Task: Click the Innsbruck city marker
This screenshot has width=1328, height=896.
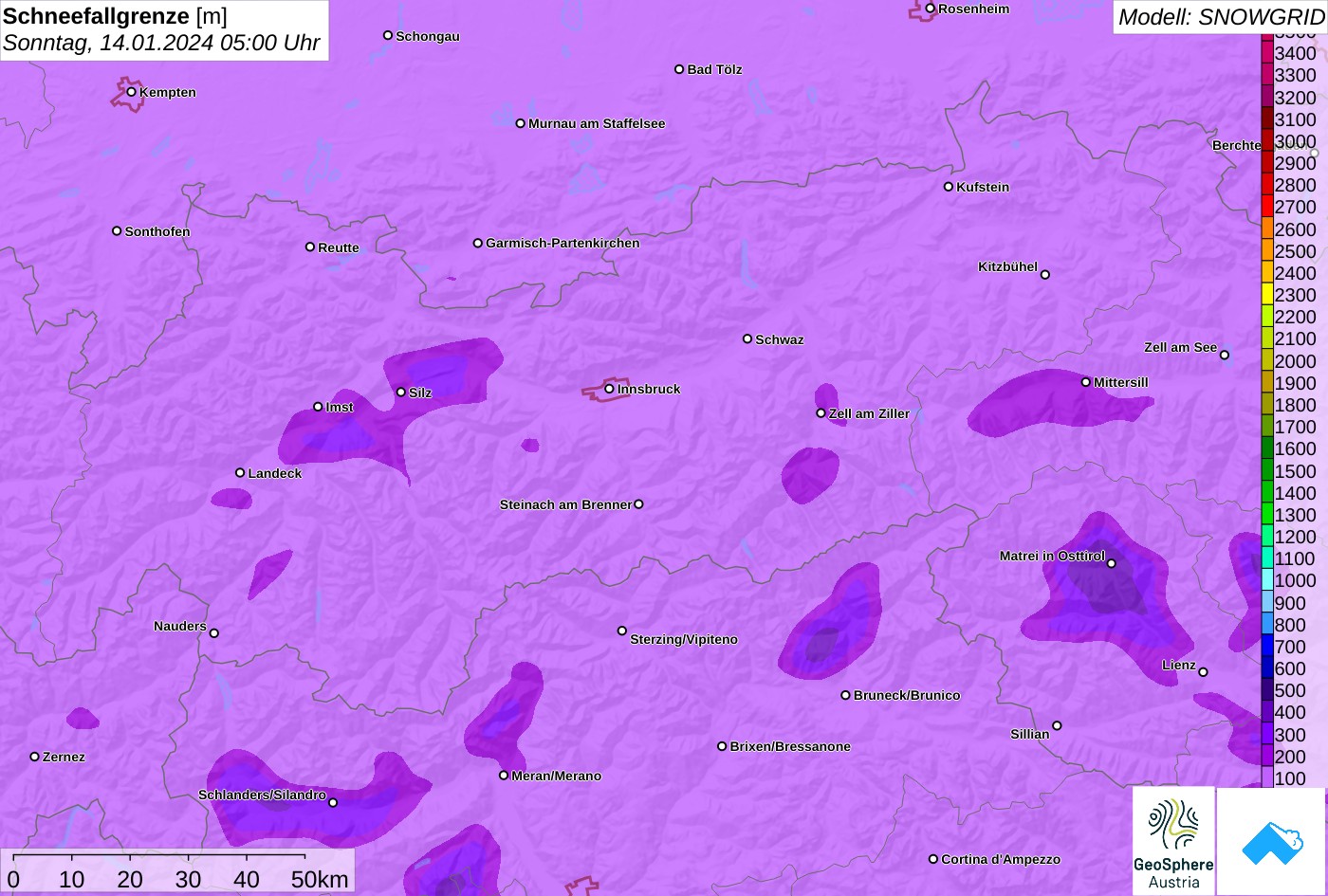Action: pyautogui.click(x=609, y=389)
